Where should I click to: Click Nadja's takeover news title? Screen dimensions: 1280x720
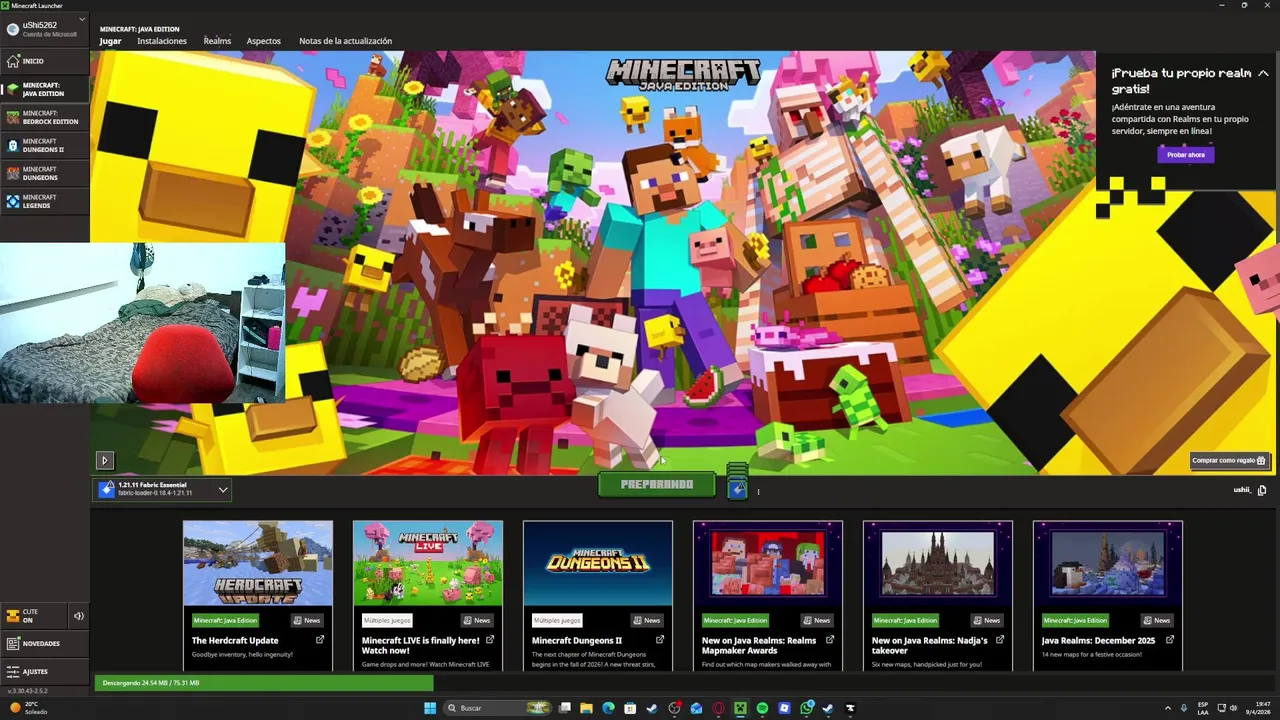930,645
